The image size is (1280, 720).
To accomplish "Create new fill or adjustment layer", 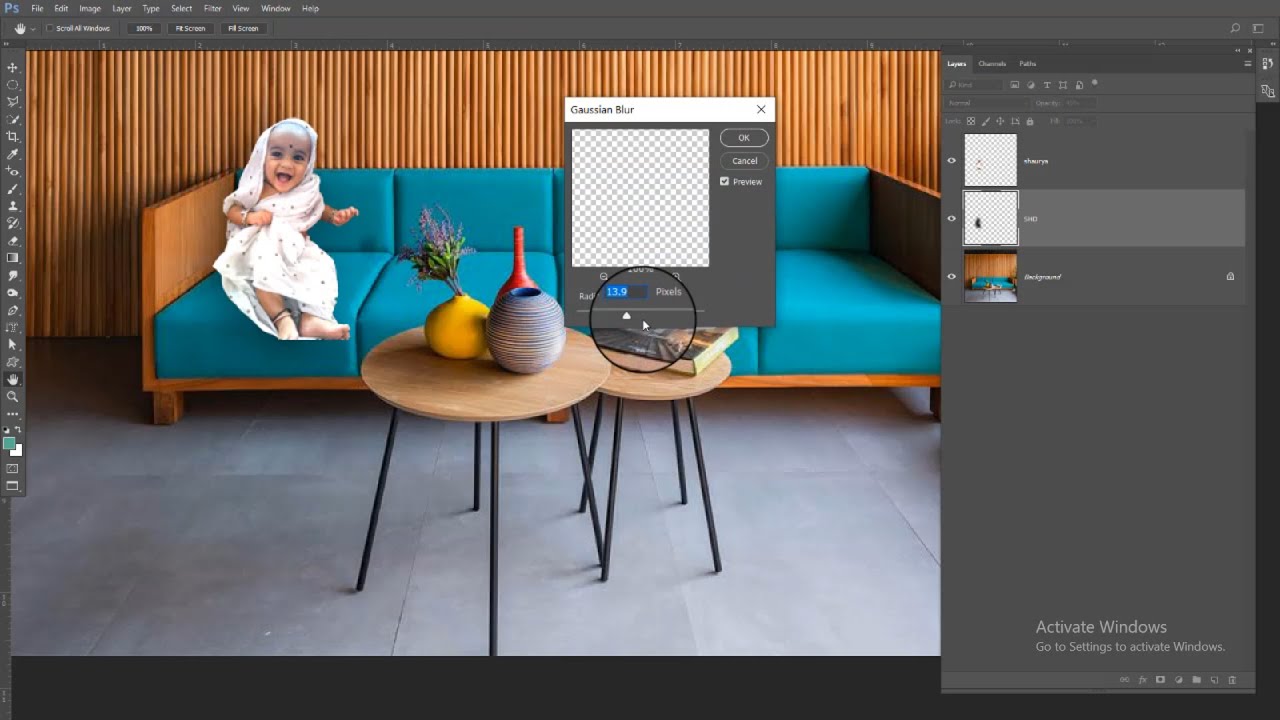I will click(1178, 680).
